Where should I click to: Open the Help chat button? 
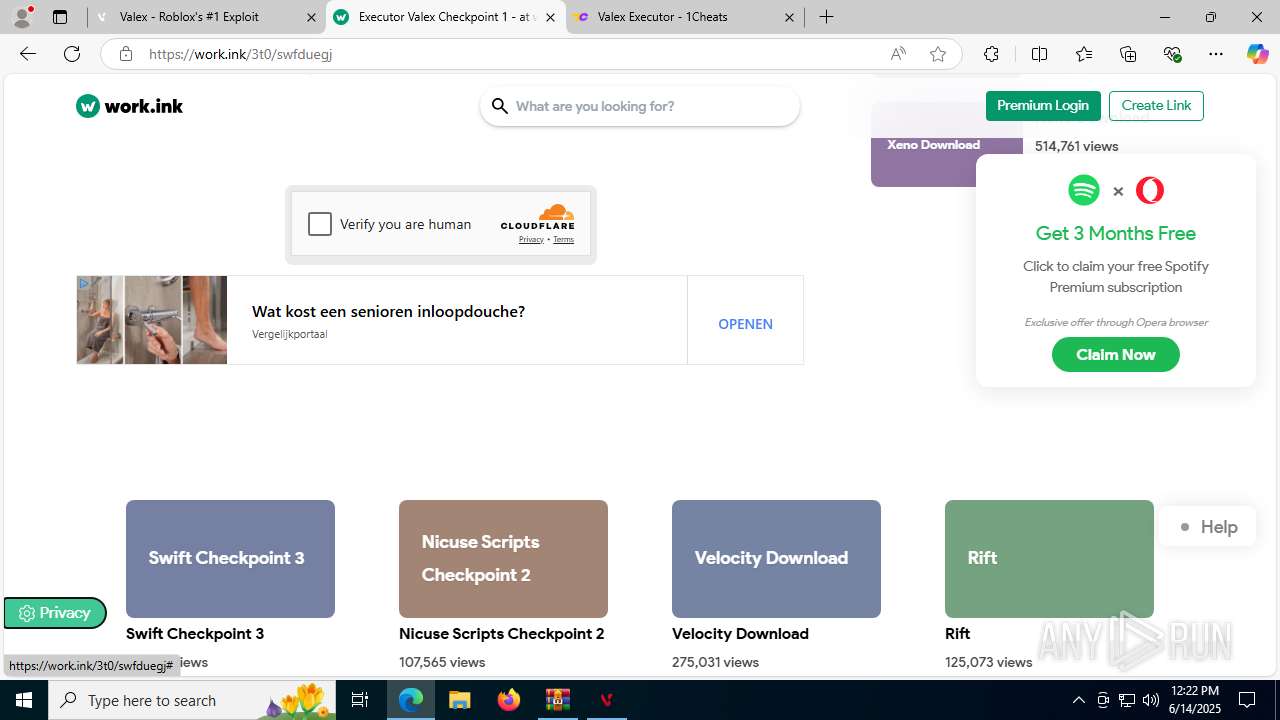(x=1207, y=527)
